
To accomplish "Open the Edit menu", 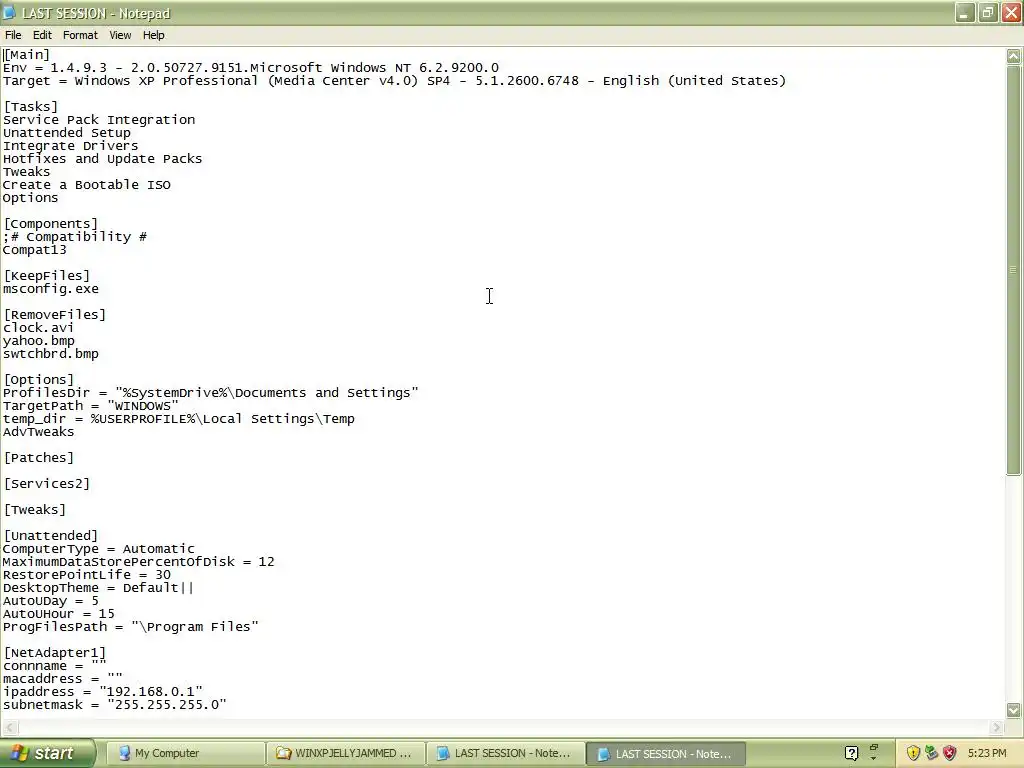I will [42, 35].
